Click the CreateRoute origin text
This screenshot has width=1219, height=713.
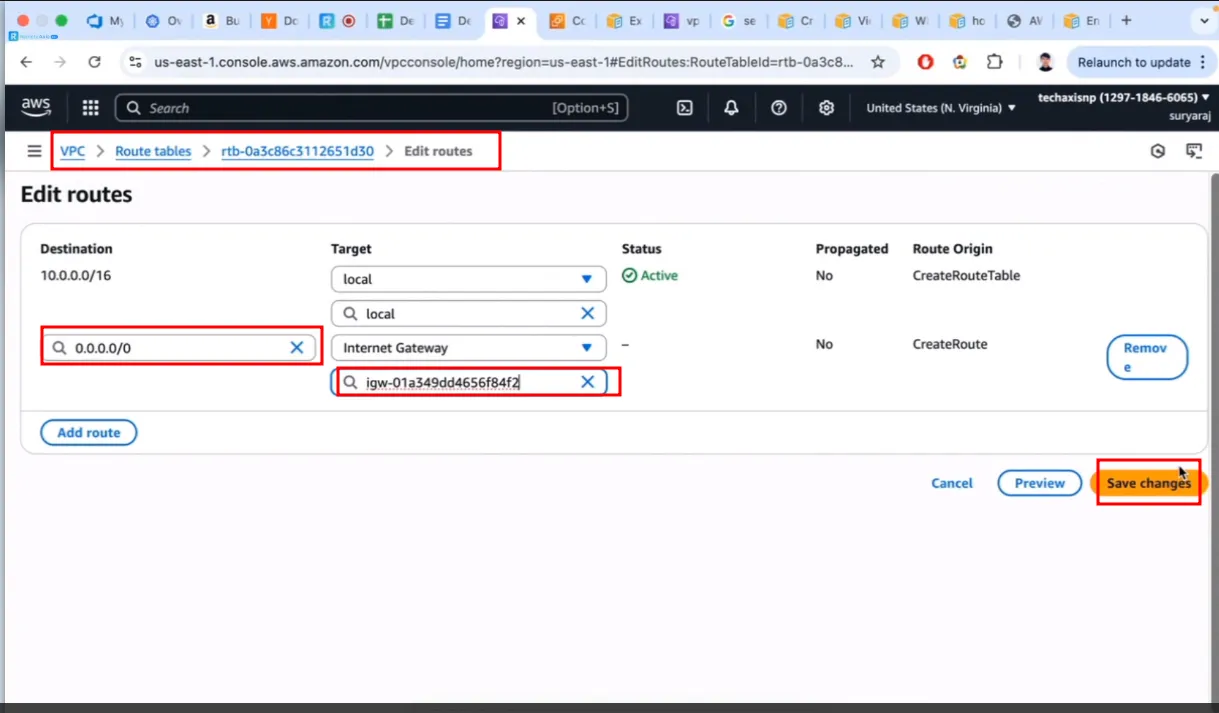[950, 344]
